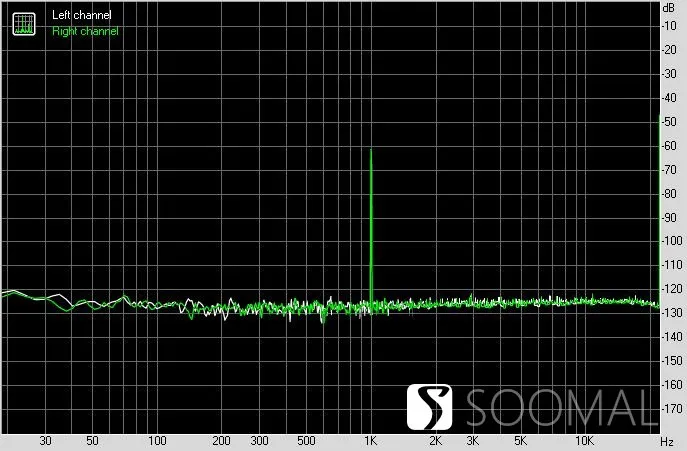This screenshot has width=687, height=451.
Task: Click the -110 dB axis label
Action: 671,265
